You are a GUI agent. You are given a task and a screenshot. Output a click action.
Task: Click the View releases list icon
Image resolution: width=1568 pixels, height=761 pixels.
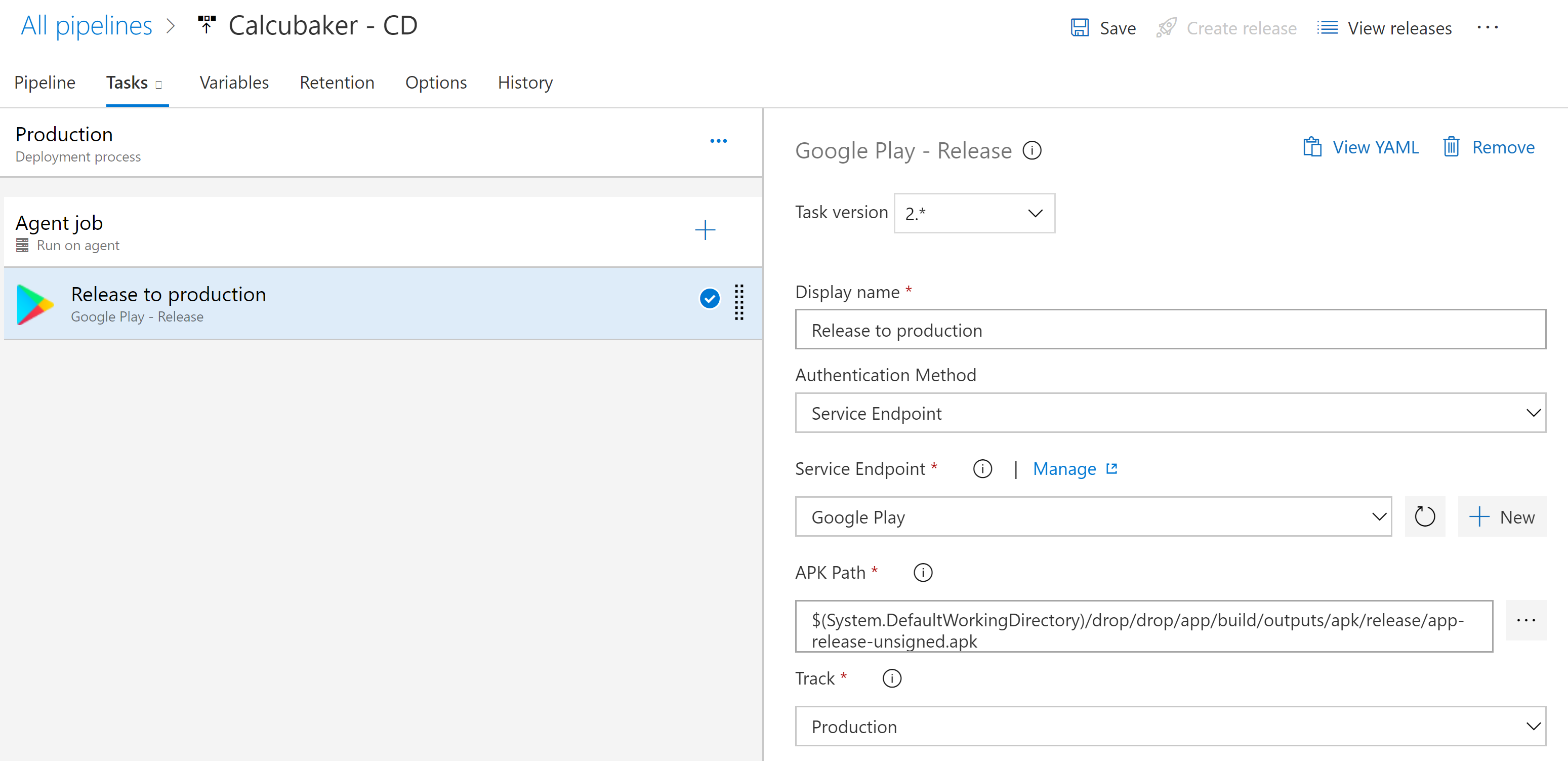coord(1327,28)
